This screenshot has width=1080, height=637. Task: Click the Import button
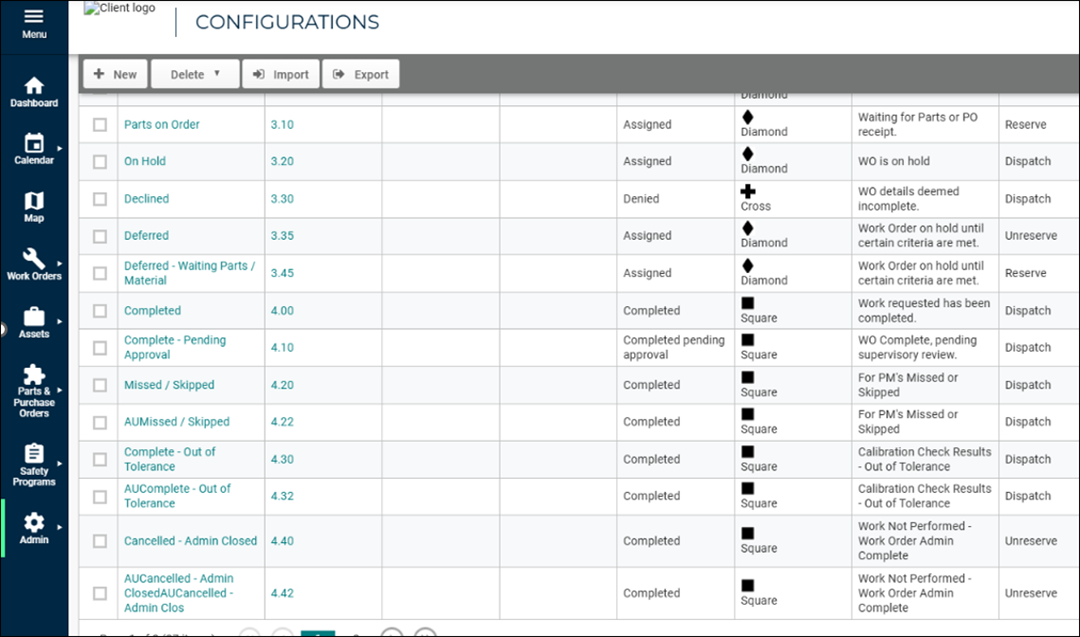(x=281, y=74)
